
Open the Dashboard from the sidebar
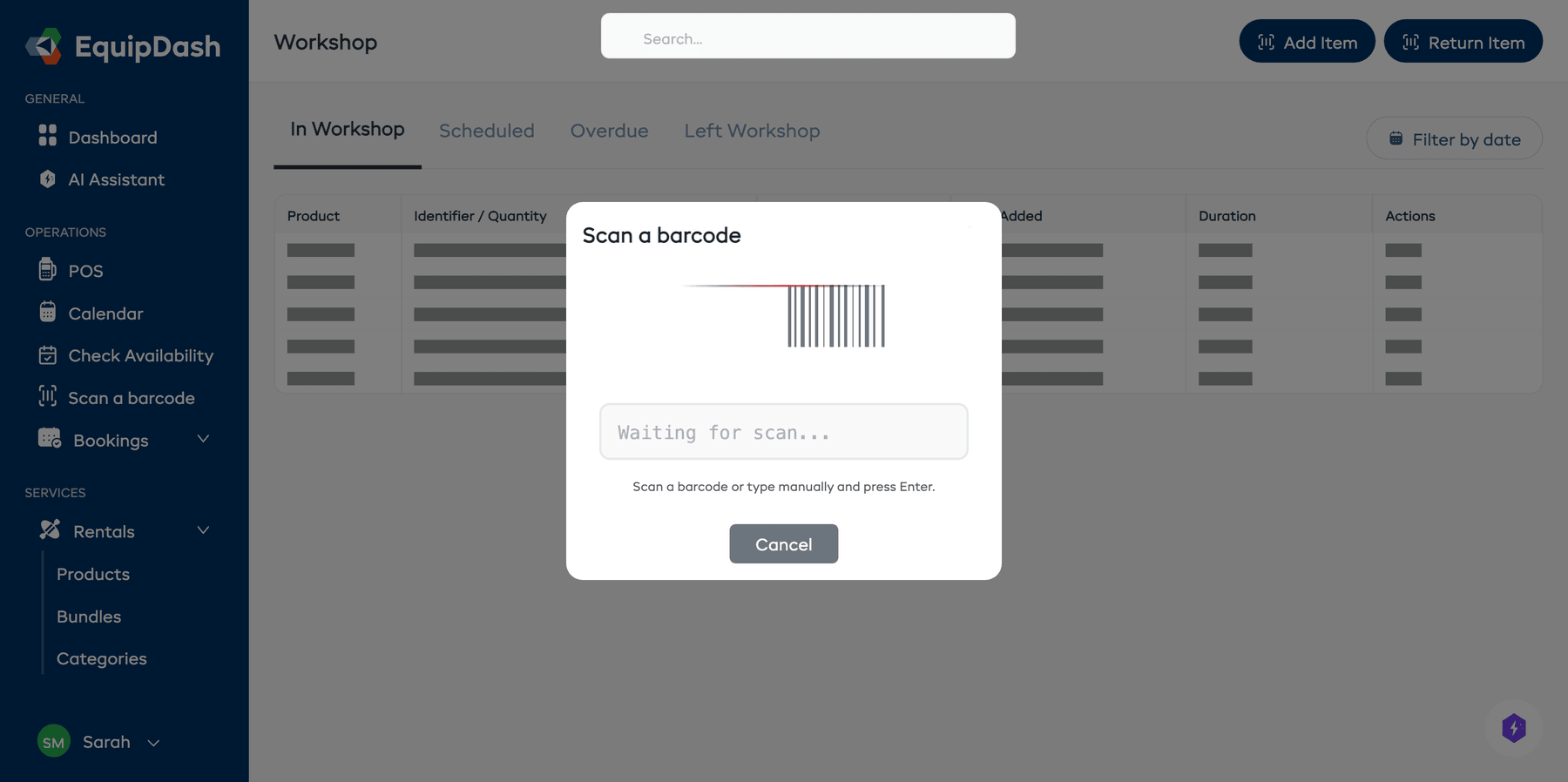tap(112, 137)
